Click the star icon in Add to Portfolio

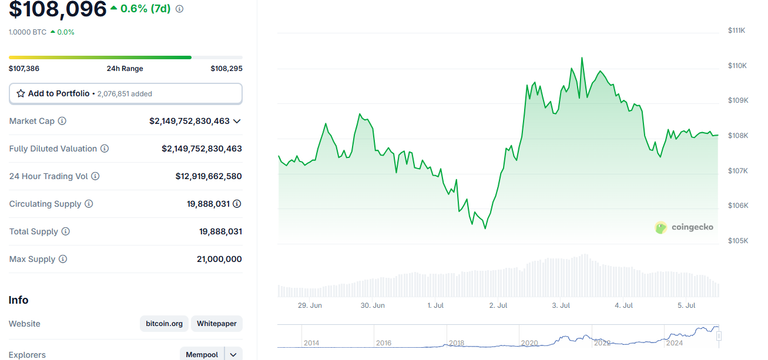[x=21, y=94]
